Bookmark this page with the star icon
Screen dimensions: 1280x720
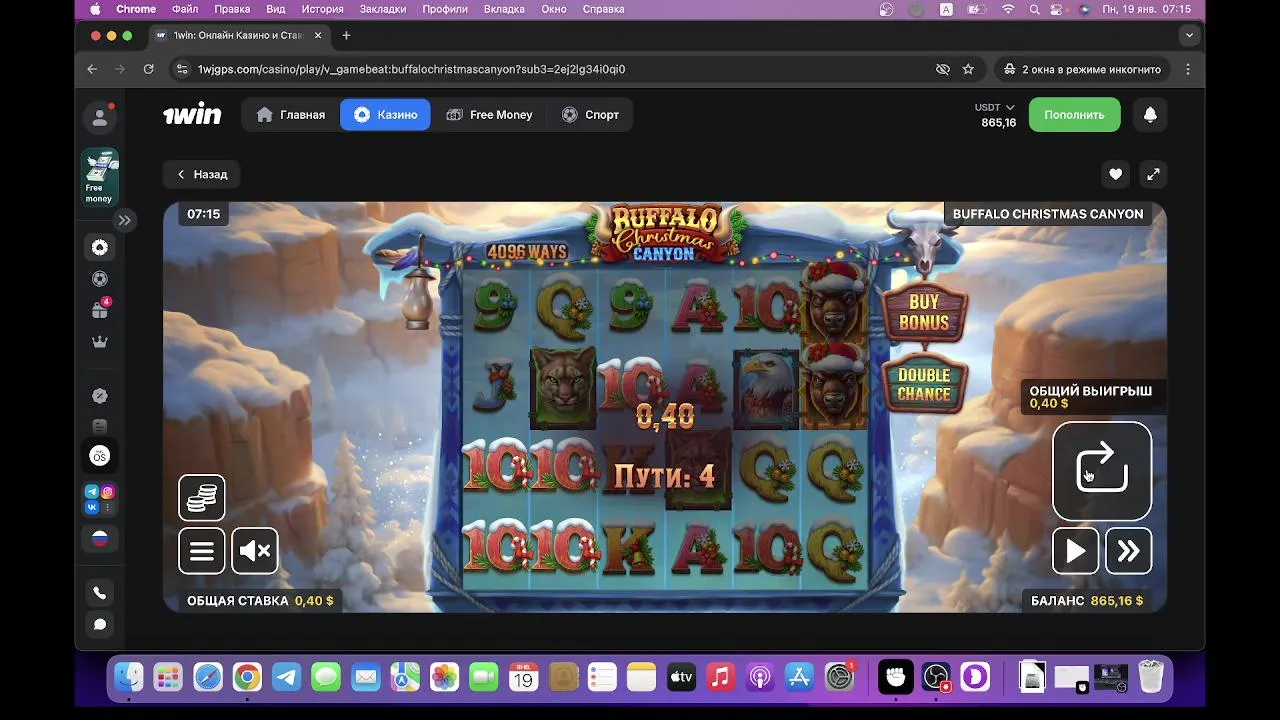(x=968, y=69)
